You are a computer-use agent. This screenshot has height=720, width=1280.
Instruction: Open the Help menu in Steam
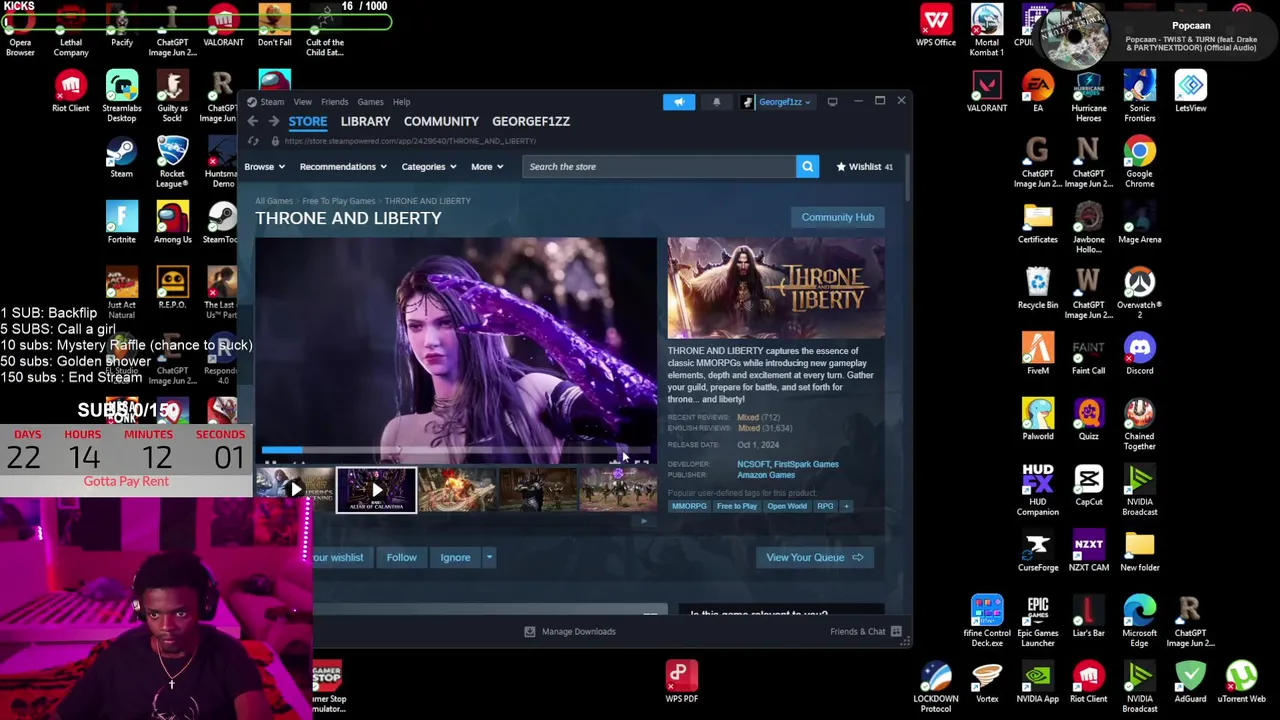coord(401,101)
